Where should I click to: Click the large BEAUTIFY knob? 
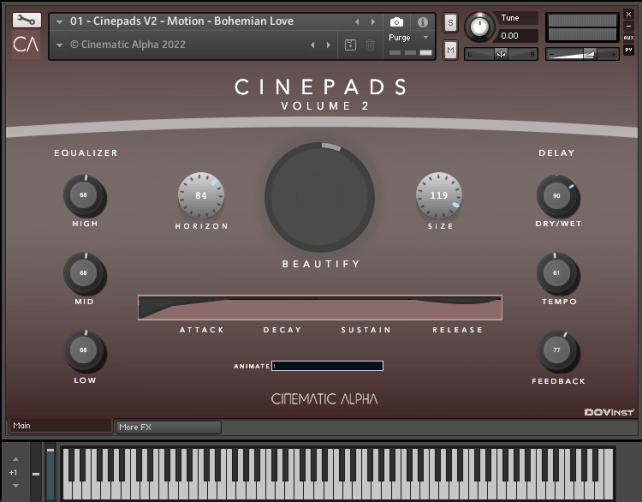320,197
